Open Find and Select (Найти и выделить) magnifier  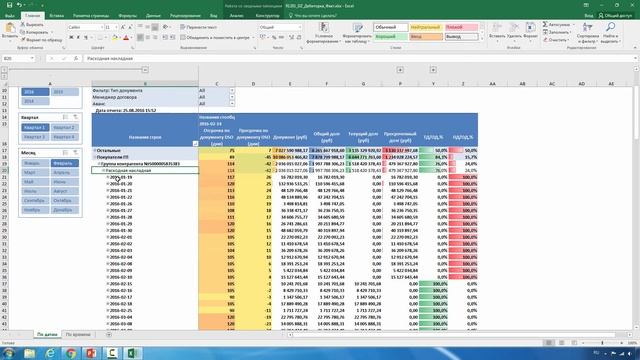[611, 33]
